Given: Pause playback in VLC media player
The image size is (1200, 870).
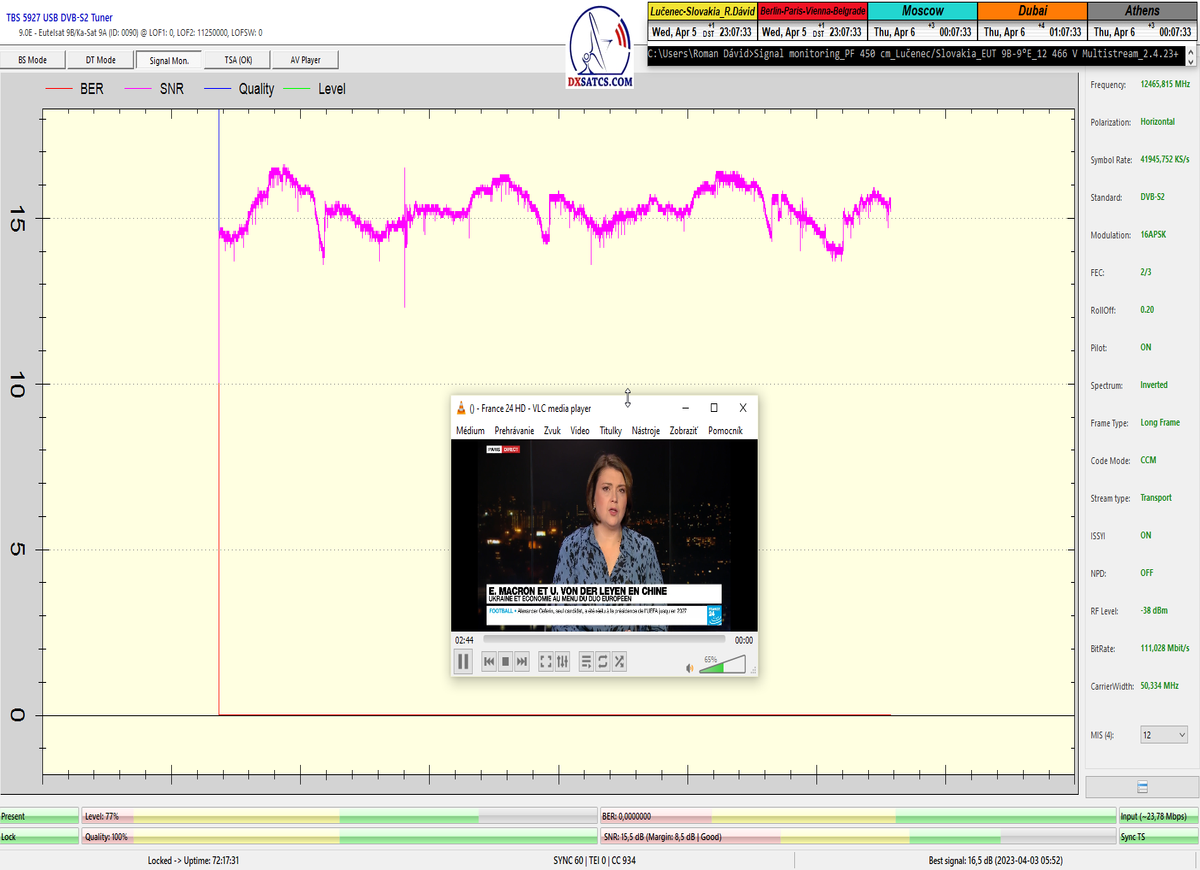Looking at the screenshot, I should click(463, 661).
